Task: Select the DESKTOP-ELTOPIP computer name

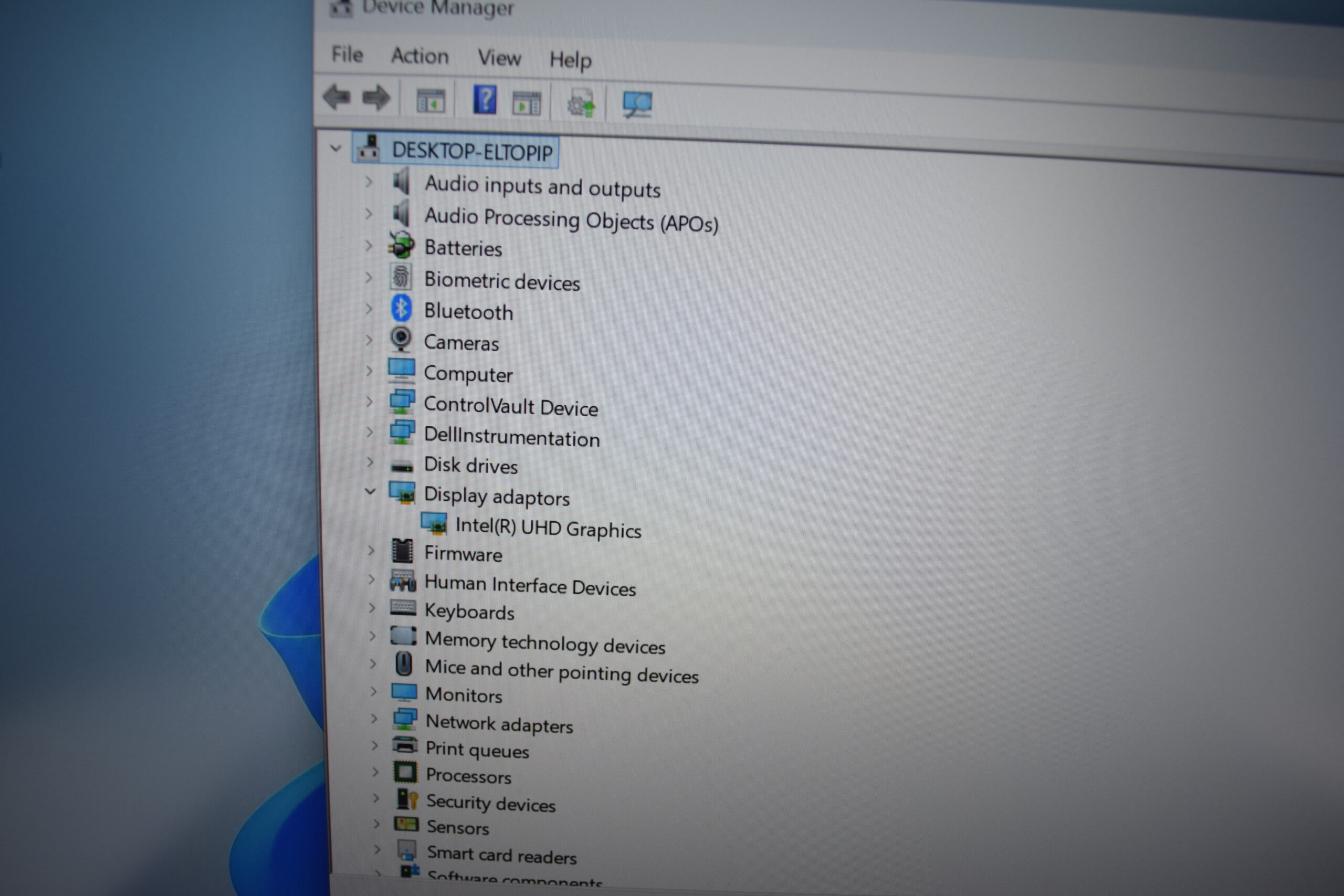Action: coord(472,151)
